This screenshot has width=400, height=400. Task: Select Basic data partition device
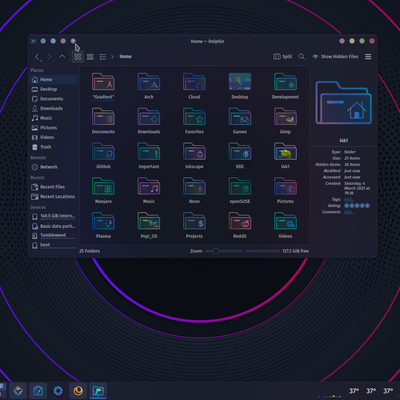click(53, 226)
